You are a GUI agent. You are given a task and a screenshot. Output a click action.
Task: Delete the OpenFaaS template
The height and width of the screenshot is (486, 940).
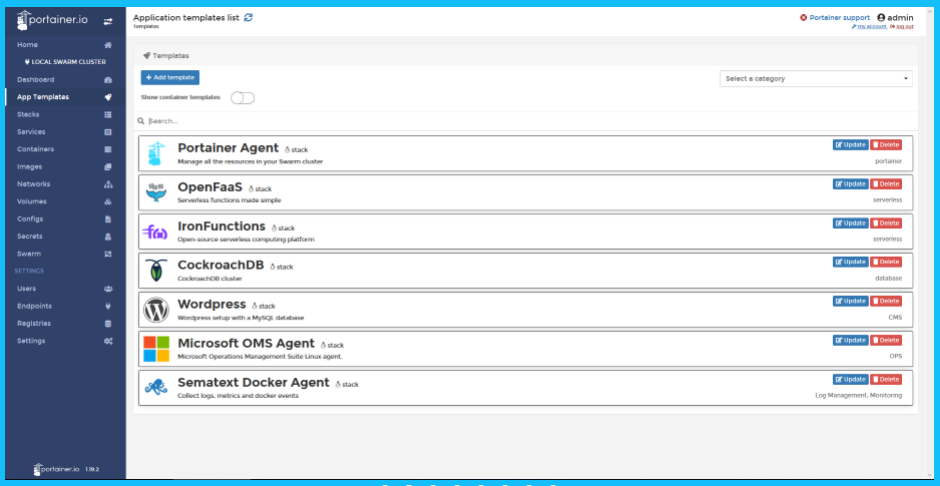click(885, 183)
